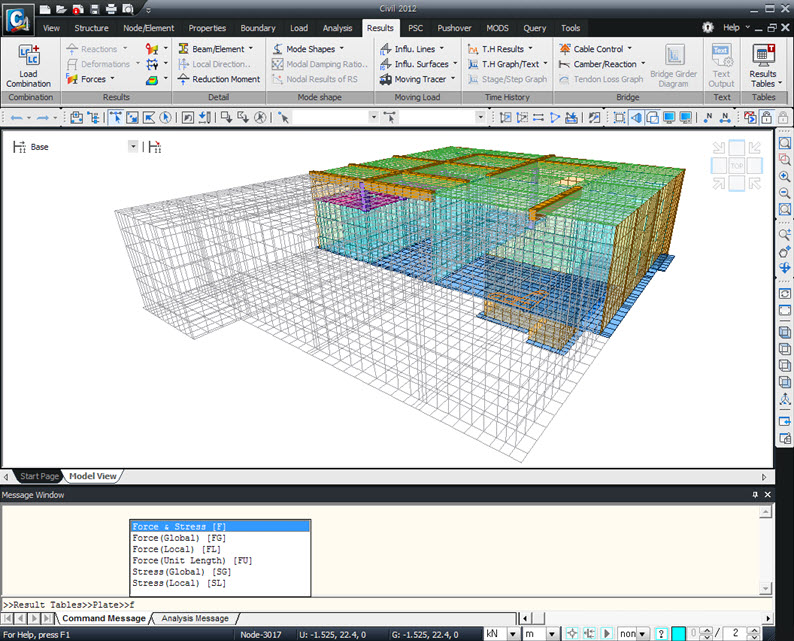Open the kN force unit dropdown
The image size is (794, 641).
click(x=514, y=634)
